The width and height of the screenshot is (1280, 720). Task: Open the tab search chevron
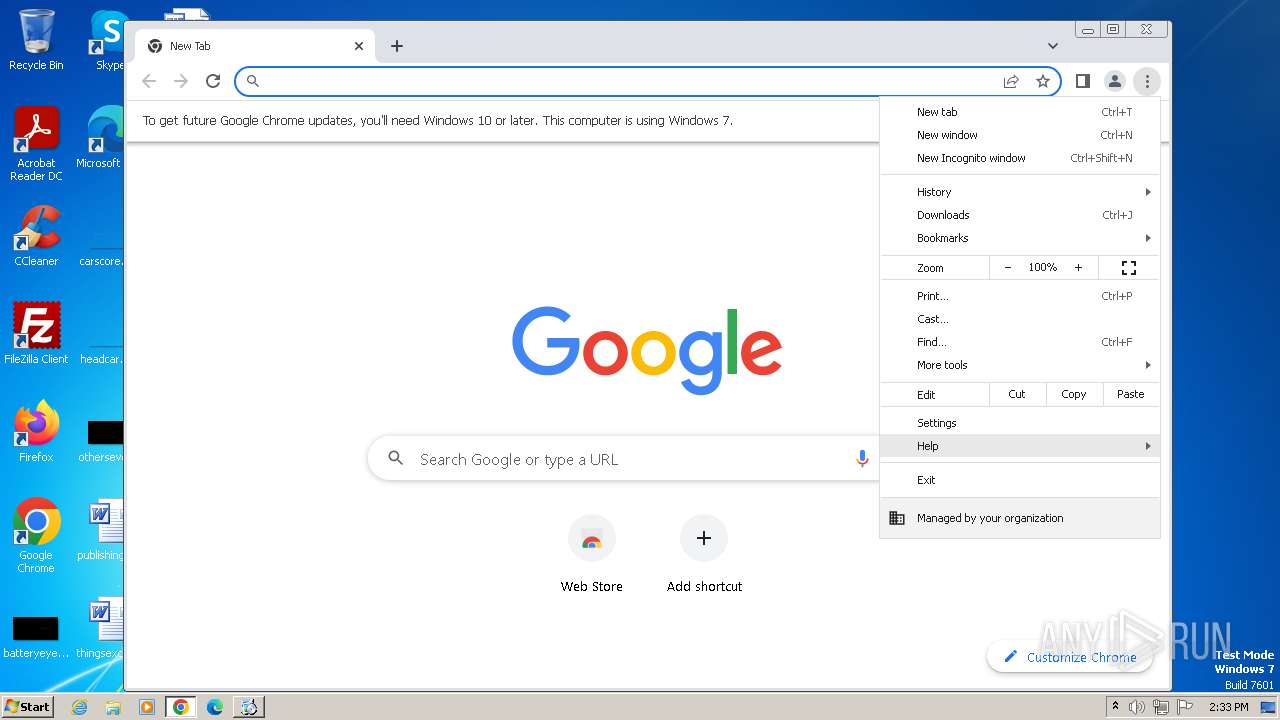(1053, 46)
